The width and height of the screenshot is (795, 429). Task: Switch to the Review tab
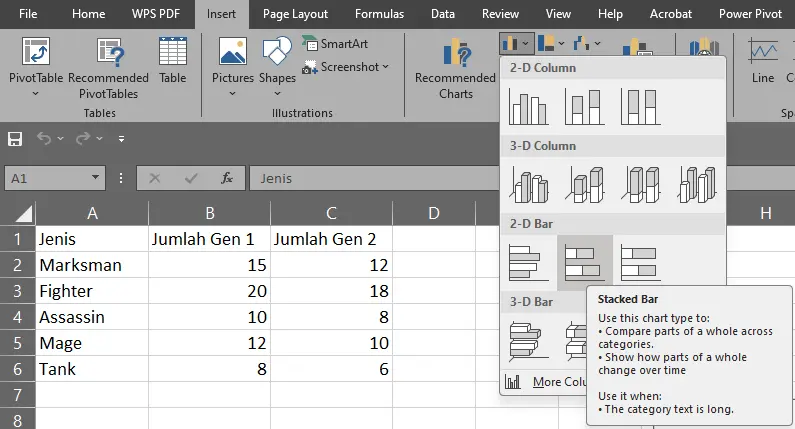[x=500, y=14]
